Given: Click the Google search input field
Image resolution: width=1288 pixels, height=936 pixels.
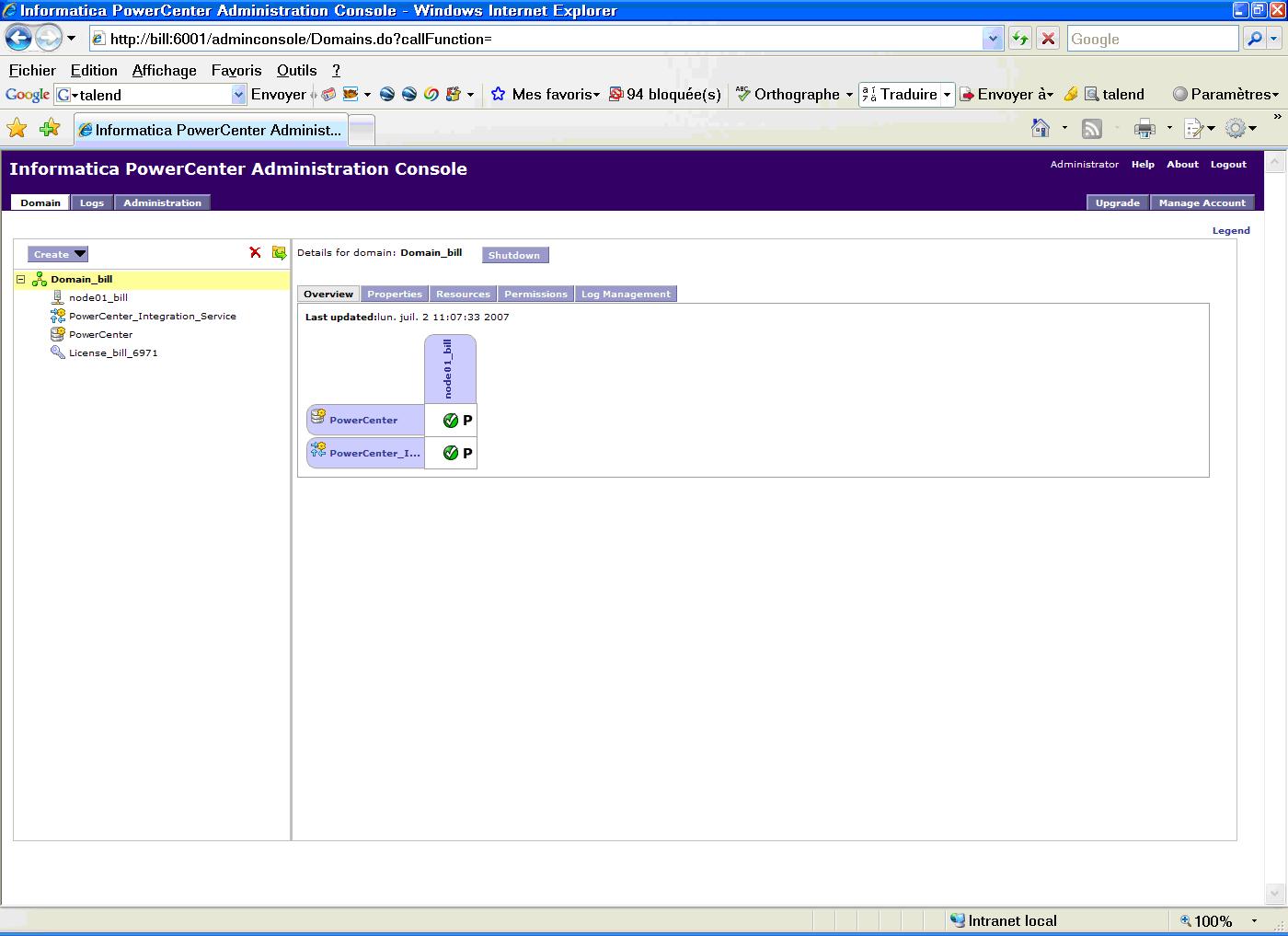Looking at the screenshot, I should click(x=1152, y=39).
